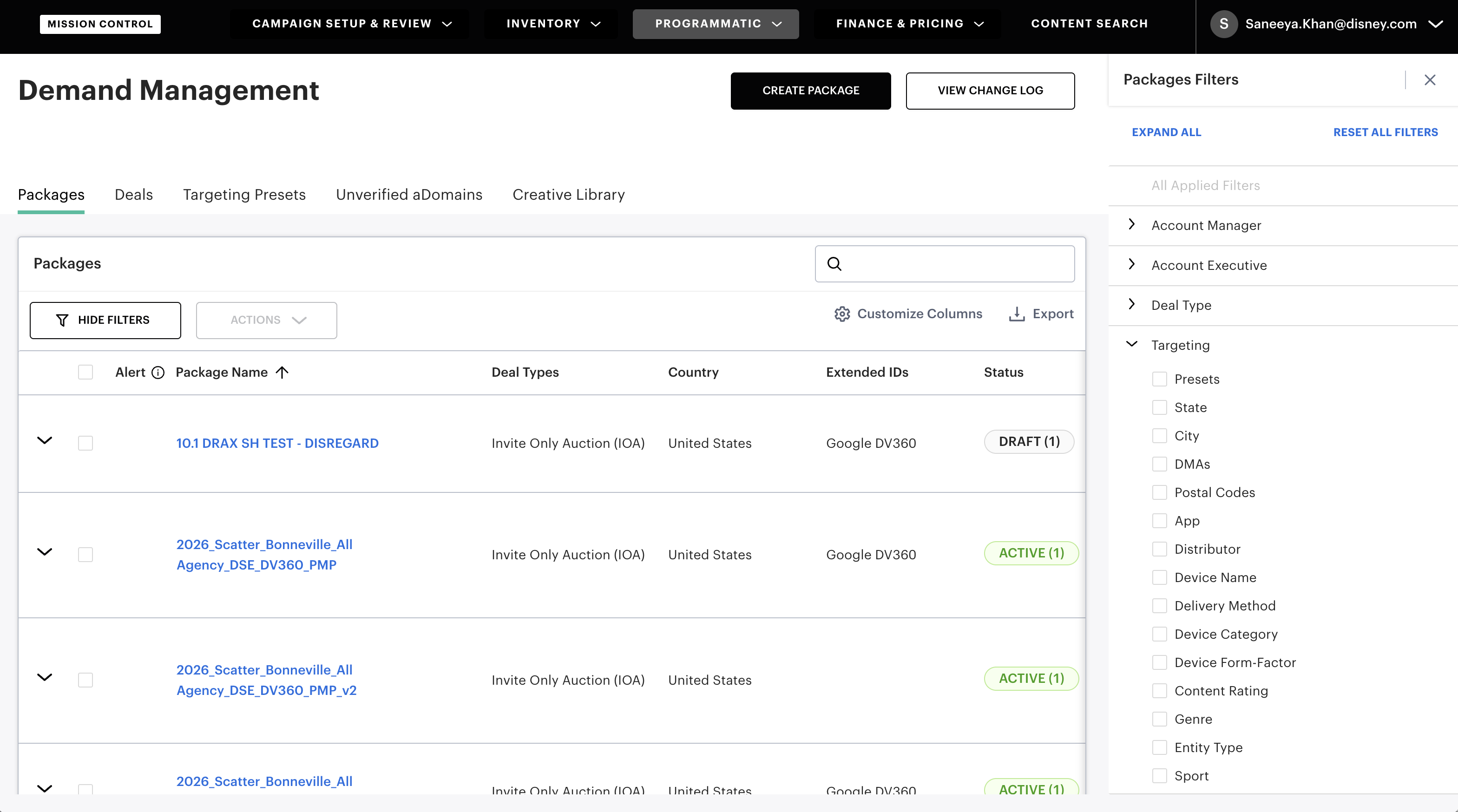Check the Genre filter checkbox
The width and height of the screenshot is (1458, 812).
[x=1160, y=719]
